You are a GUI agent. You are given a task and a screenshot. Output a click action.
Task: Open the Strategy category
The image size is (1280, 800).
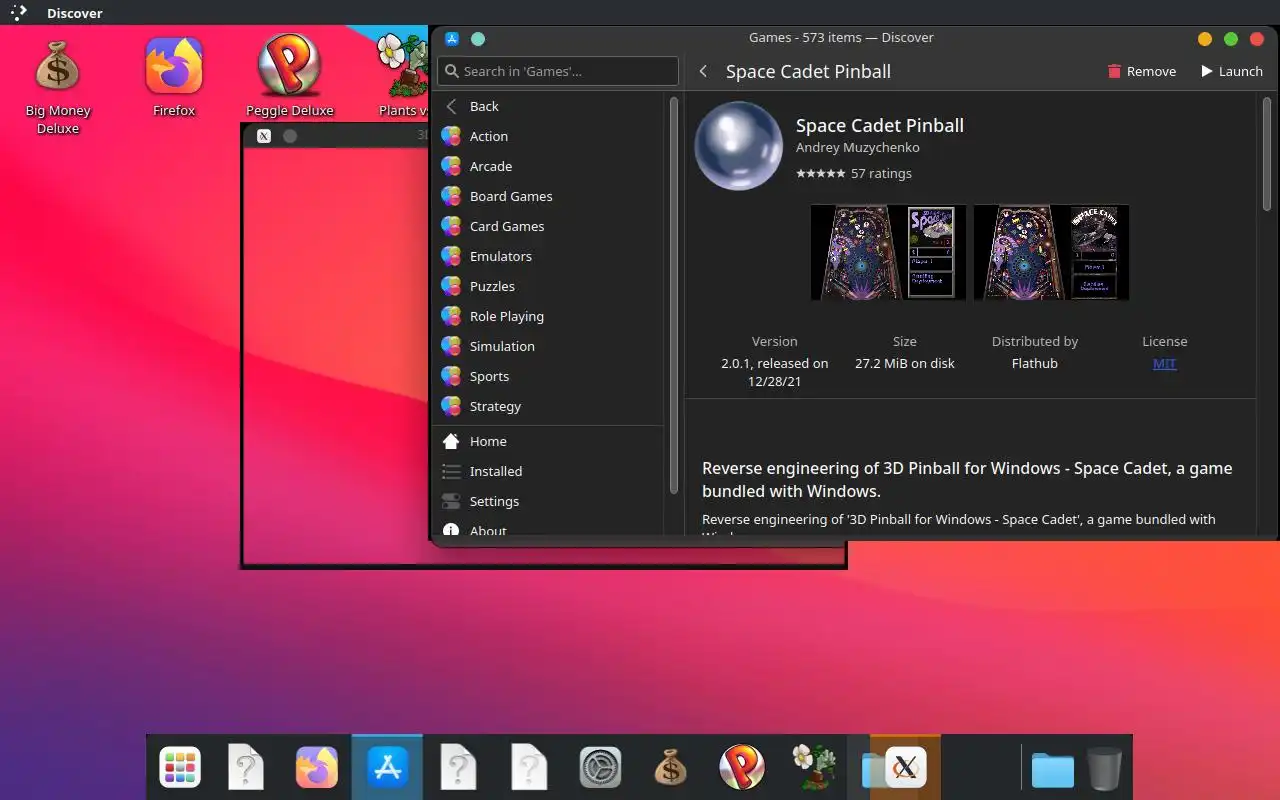(548, 406)
